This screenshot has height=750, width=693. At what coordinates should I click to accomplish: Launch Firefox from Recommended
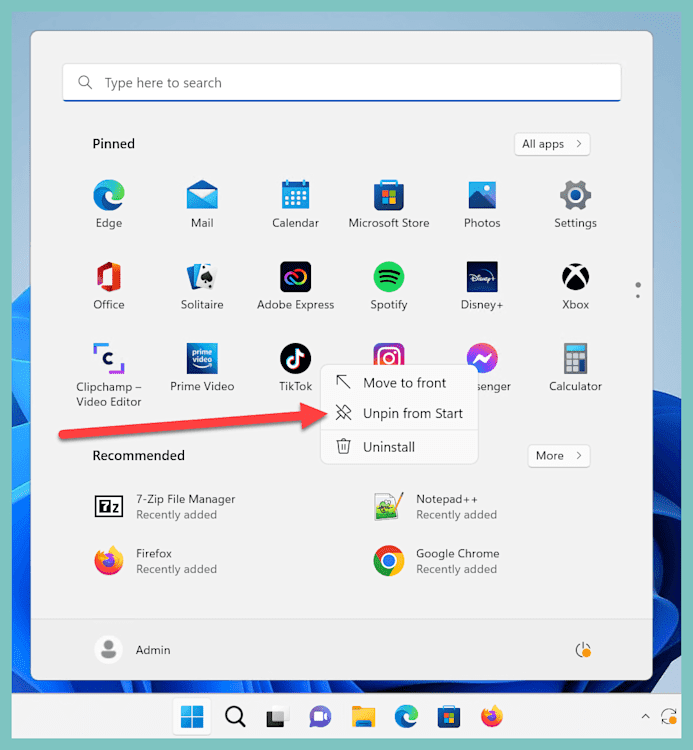point(156,561)
